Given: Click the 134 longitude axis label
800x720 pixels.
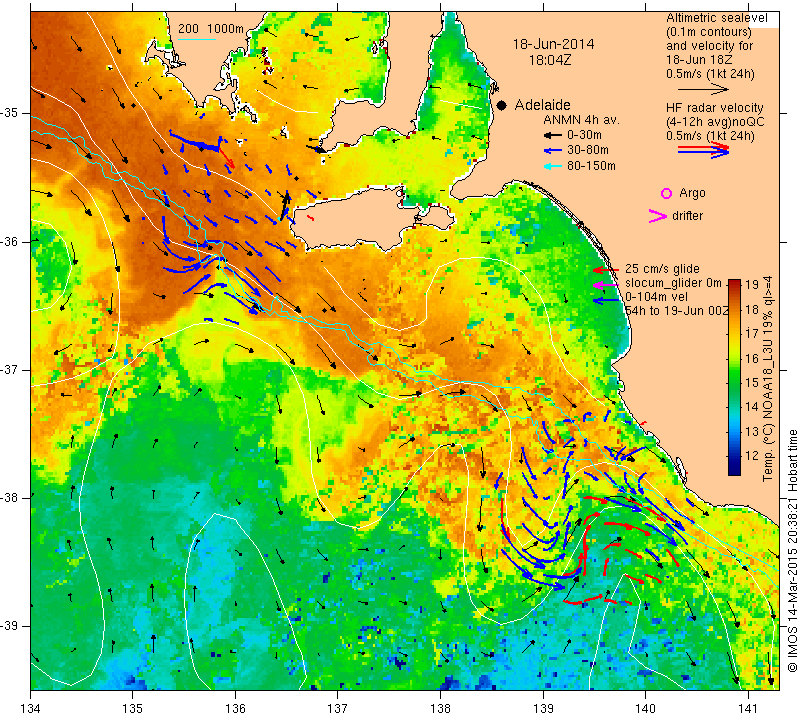Looking at the screenshot, I should [x=31, y=708].
